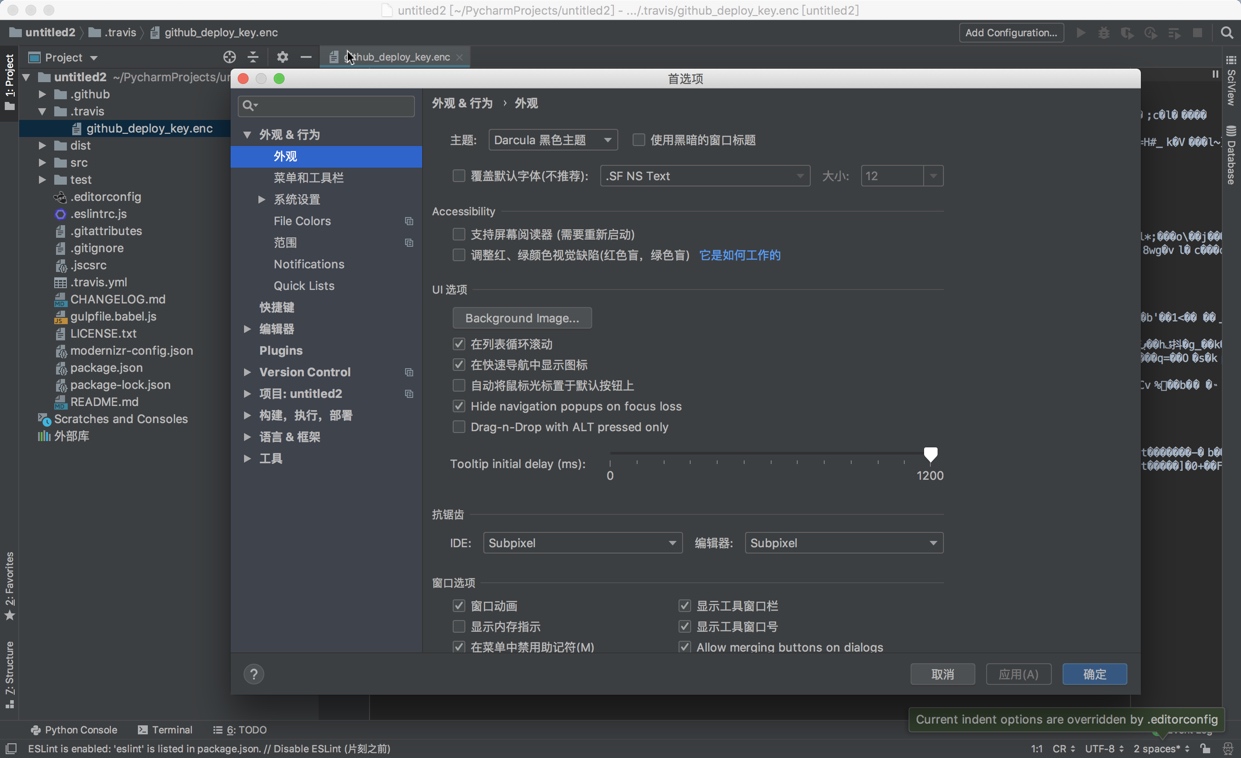Click the github_deploy_key.enc file icon in tree

point(77,128)
